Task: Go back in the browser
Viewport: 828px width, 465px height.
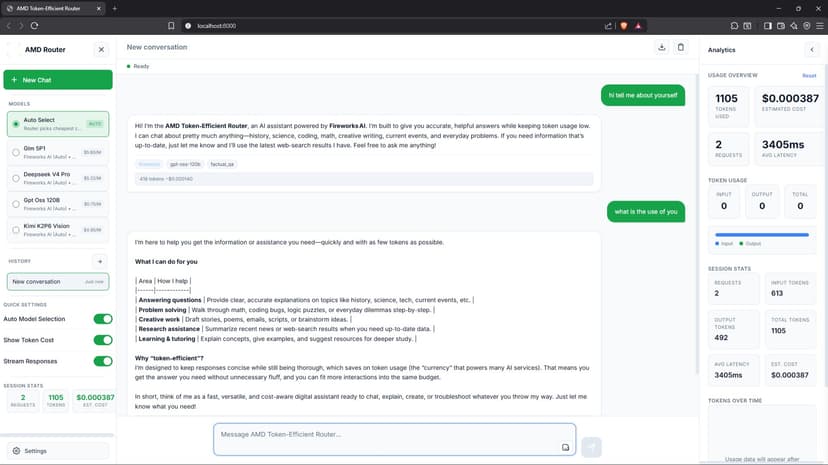Action: [8, 25]
